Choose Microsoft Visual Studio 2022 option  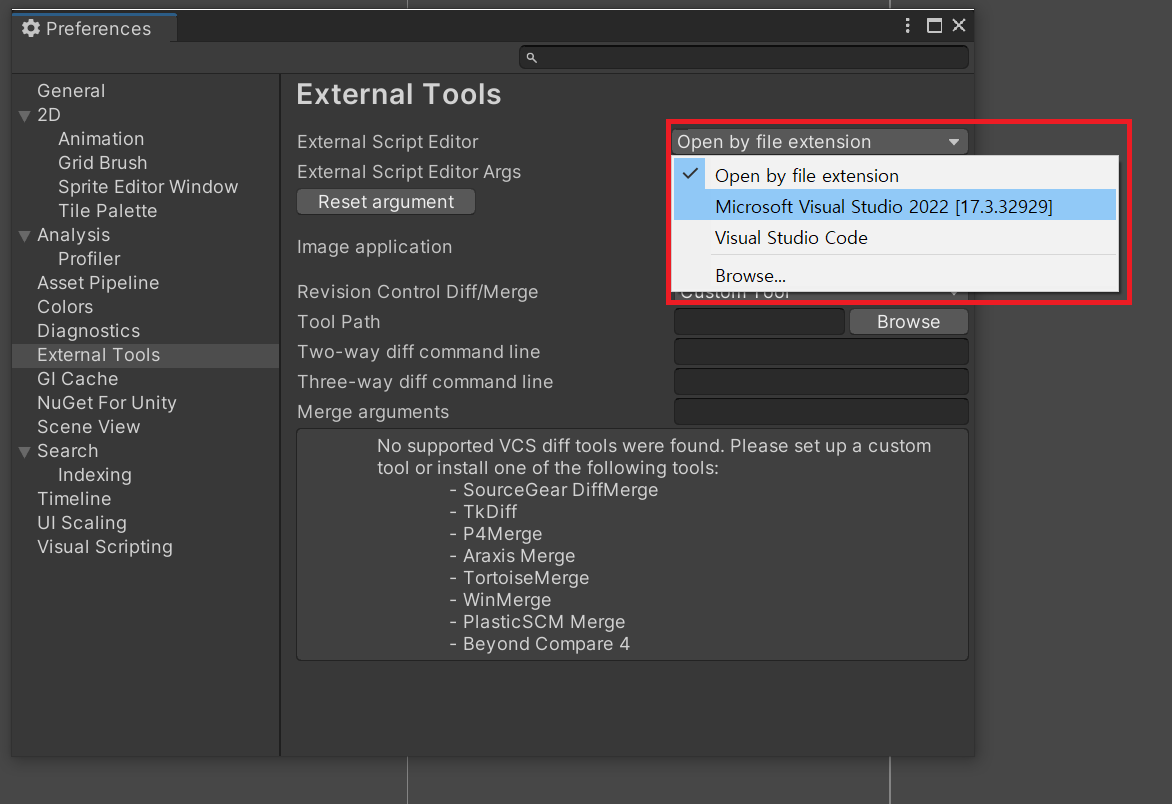point(895,206)
